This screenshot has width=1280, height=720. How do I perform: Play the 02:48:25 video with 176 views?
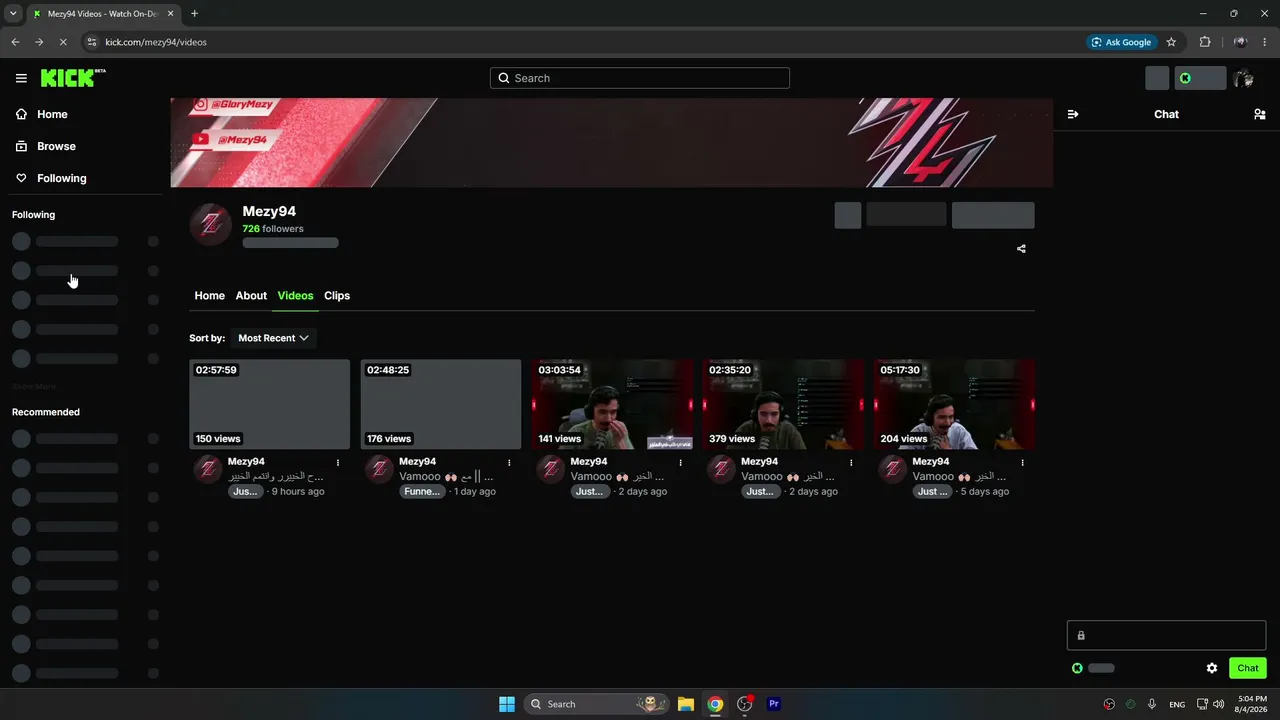pos(441,404)
